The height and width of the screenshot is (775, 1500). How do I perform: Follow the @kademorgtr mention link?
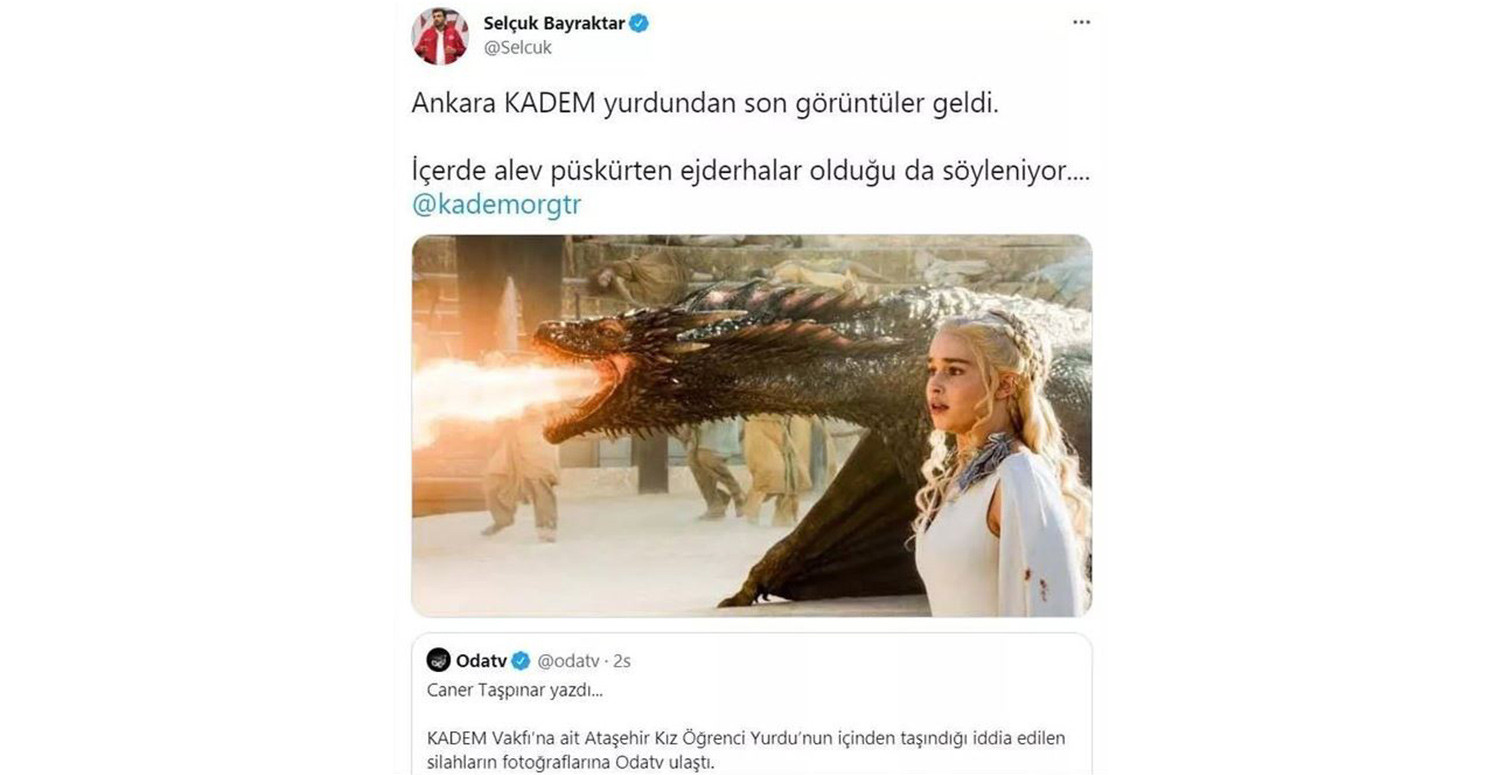[496, 204]
